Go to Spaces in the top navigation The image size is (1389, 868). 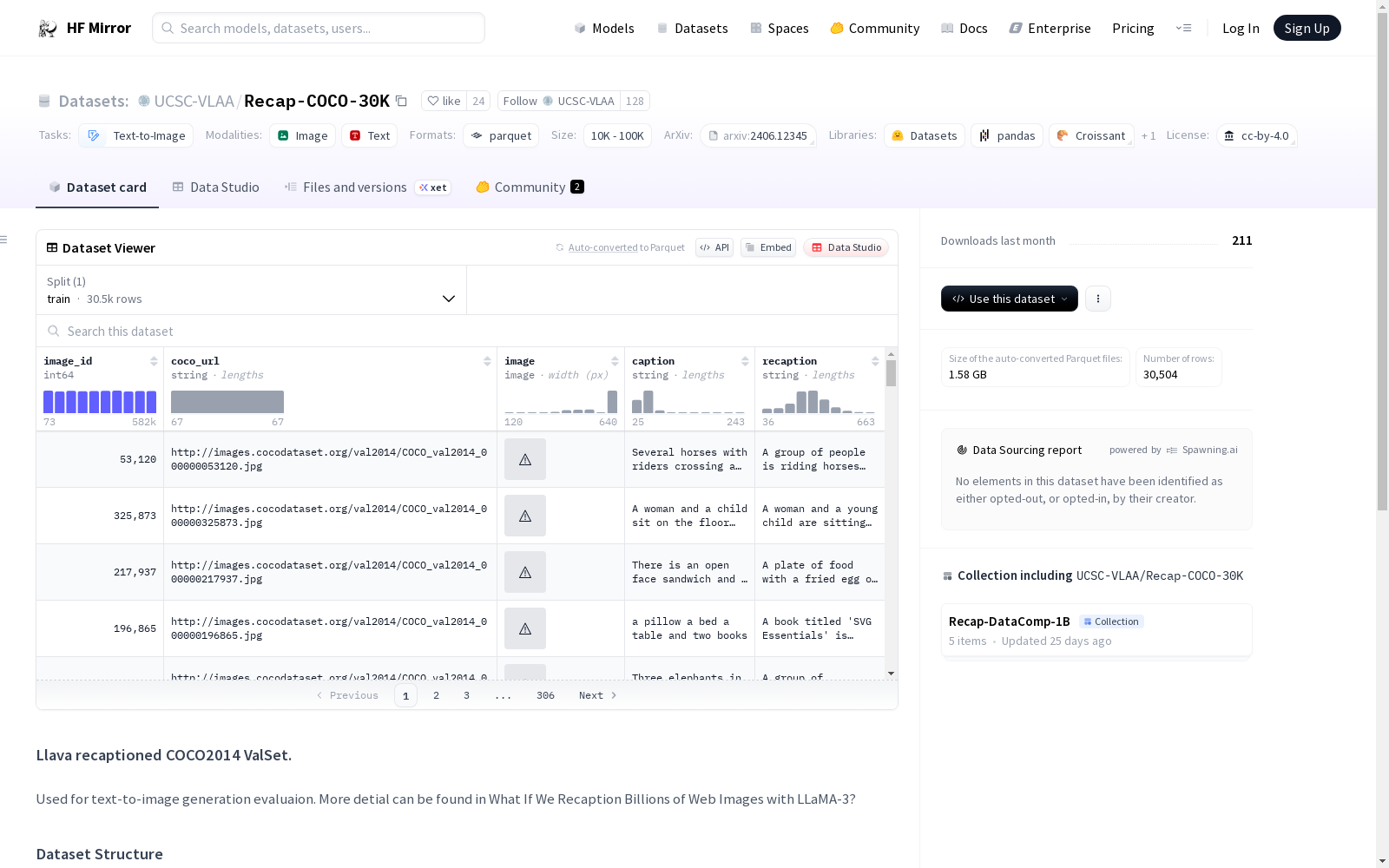tap(780, 29)
